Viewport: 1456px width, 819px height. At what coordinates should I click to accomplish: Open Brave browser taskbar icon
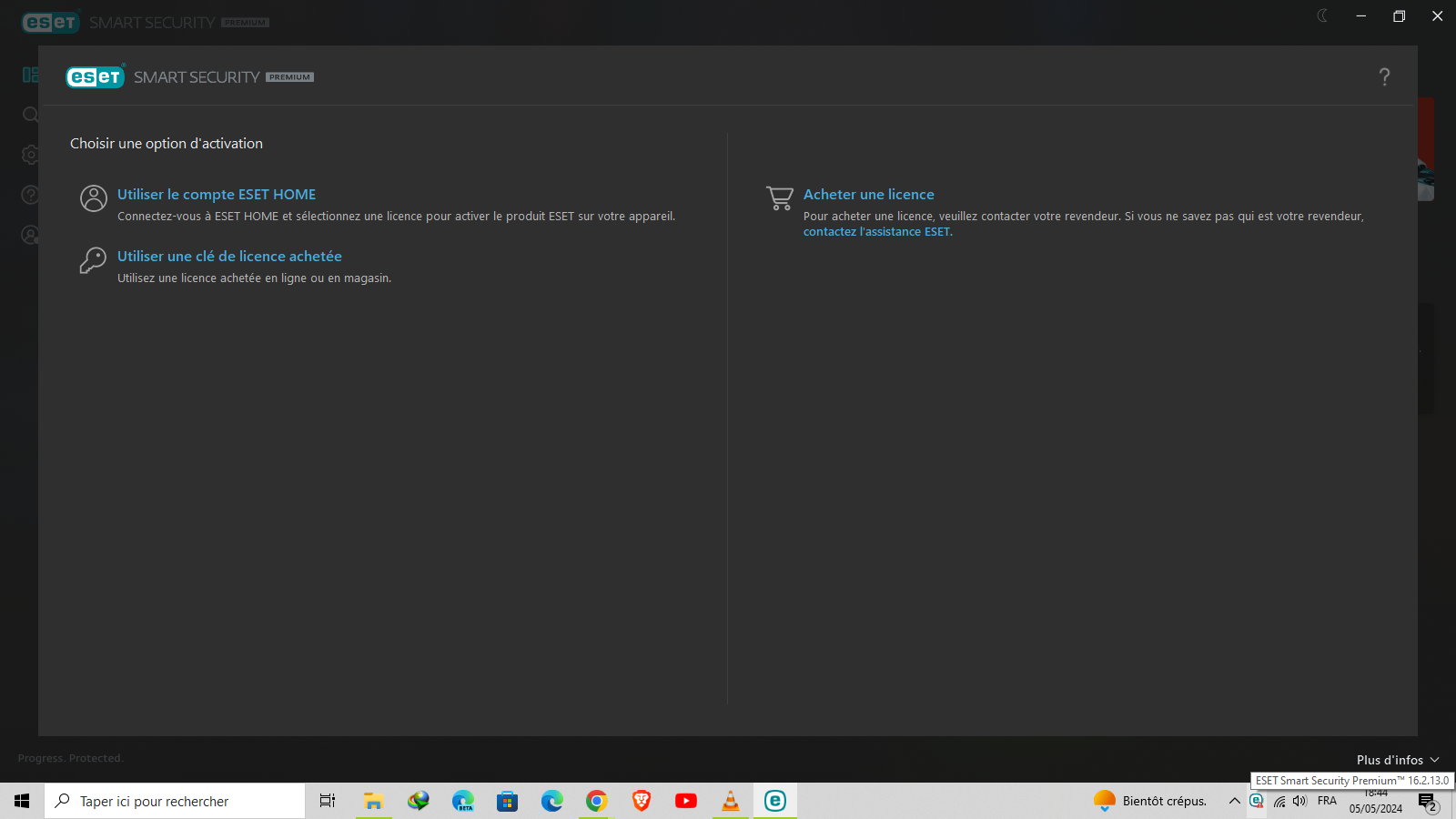[642, 801]
